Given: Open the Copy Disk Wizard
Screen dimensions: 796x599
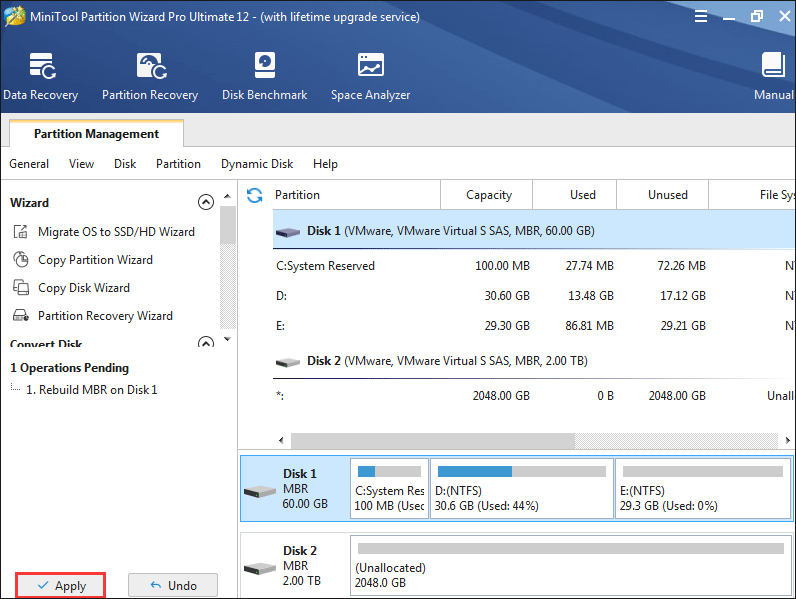Looking at the screenshot, I should pyautogui.click(x=84, y=288).
